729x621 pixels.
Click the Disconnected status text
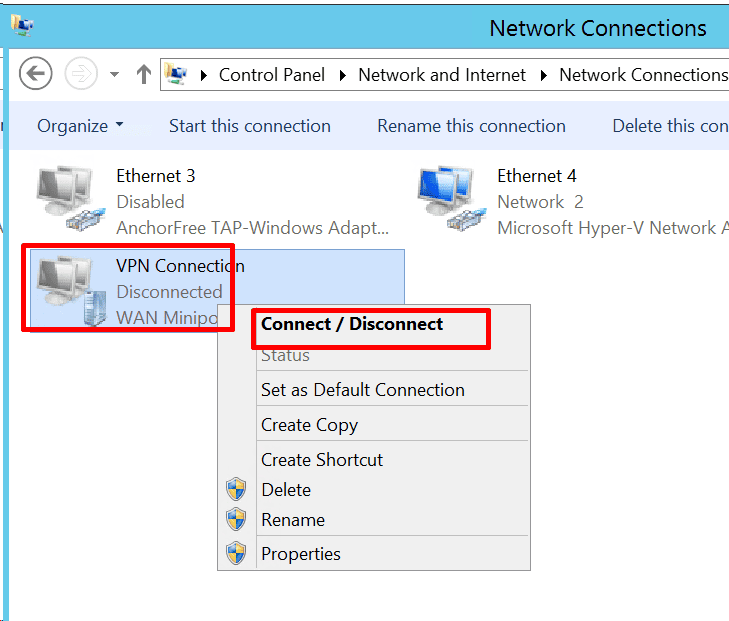[x=169, y=292]
